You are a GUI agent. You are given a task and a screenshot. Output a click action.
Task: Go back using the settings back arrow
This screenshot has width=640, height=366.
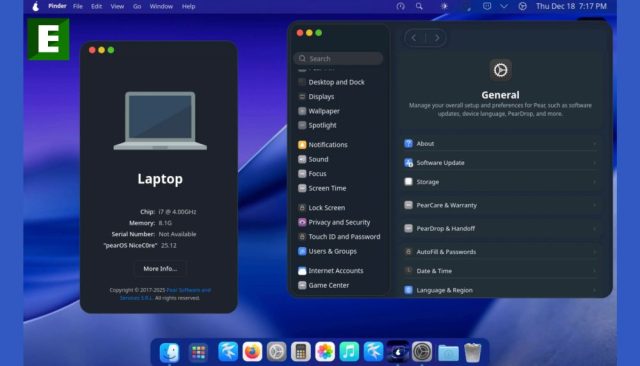414,38
